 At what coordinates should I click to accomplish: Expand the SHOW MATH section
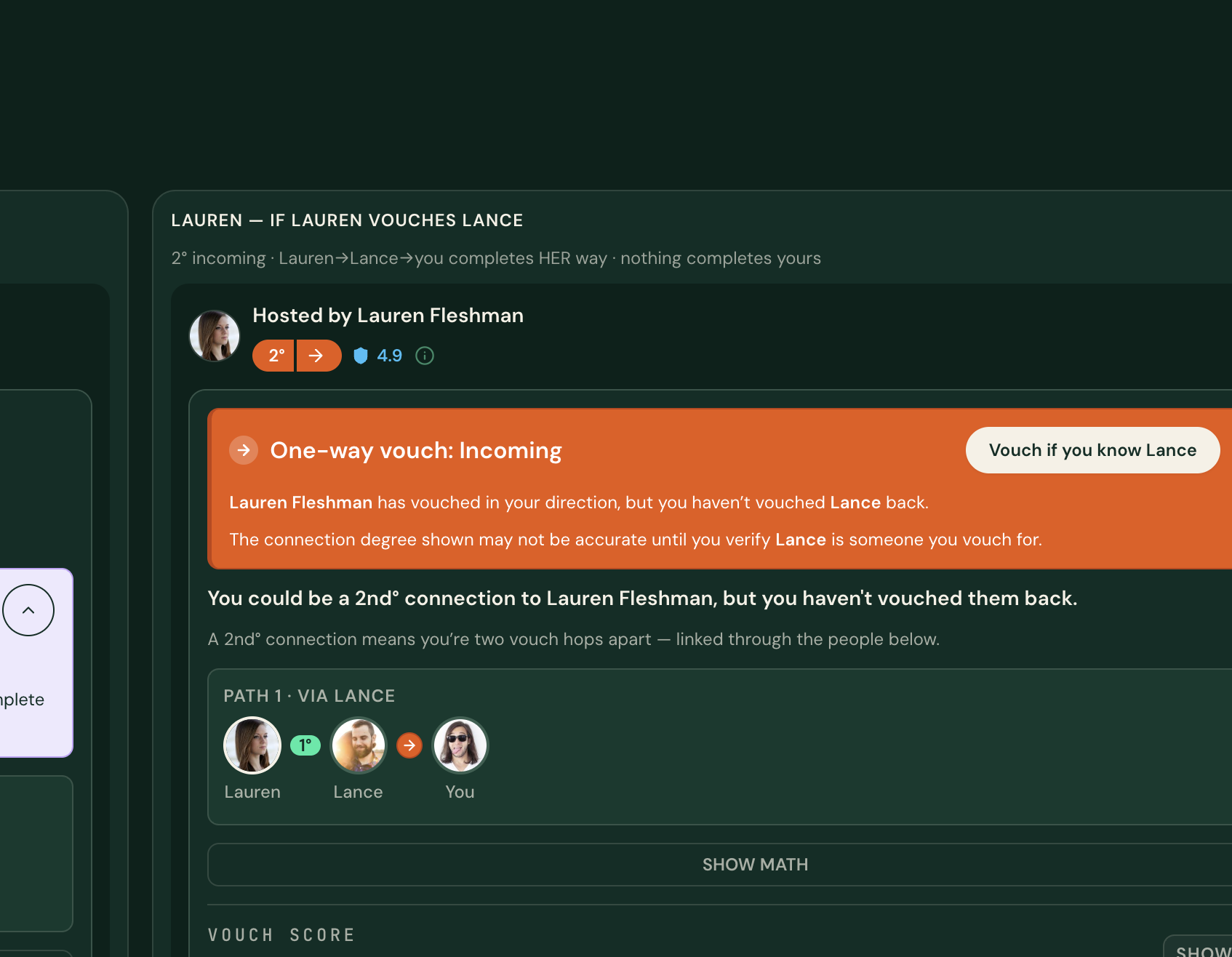click(x=755, y=865)
